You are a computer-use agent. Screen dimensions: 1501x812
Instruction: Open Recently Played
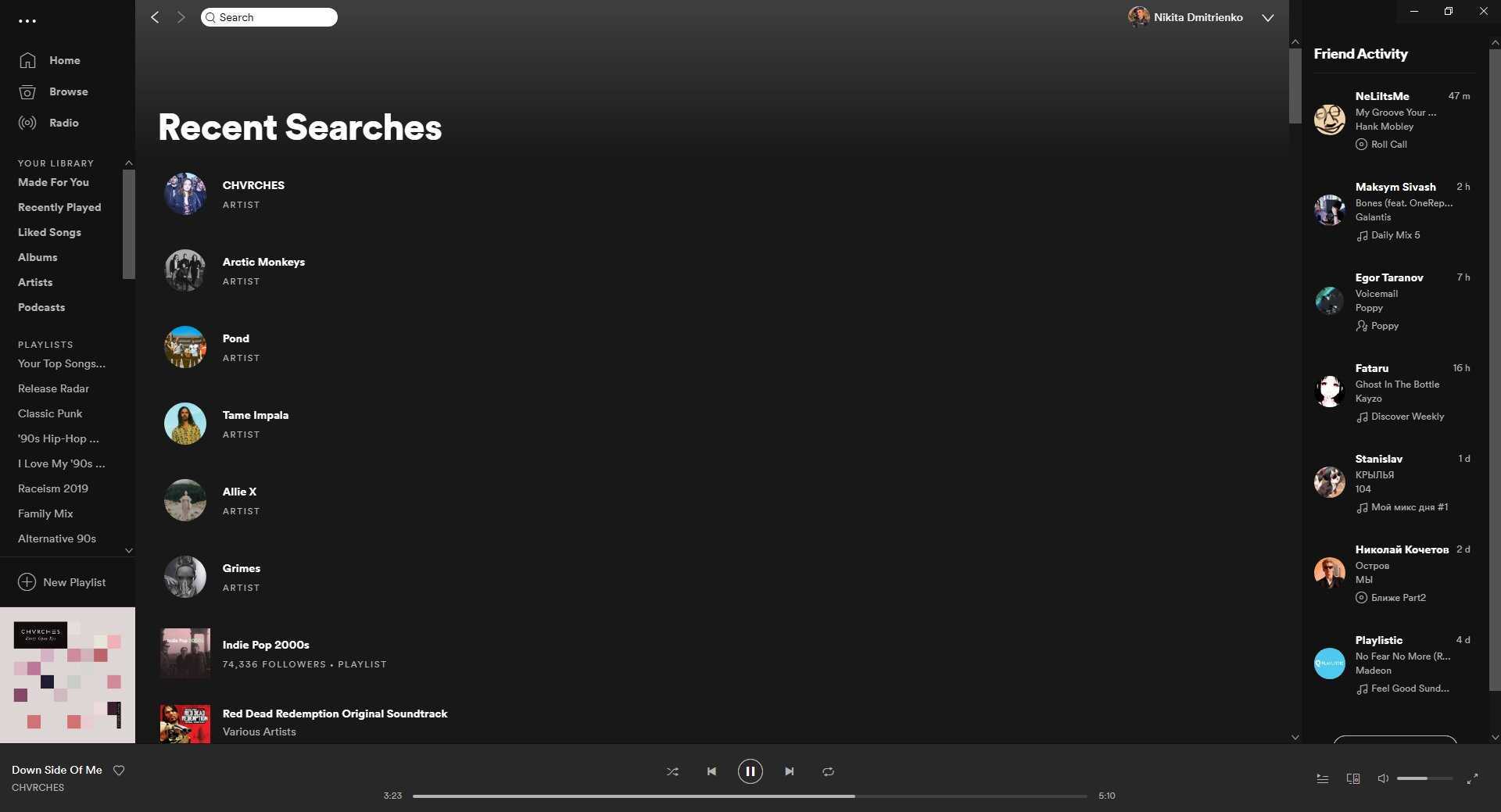click(x=59, y=207)
